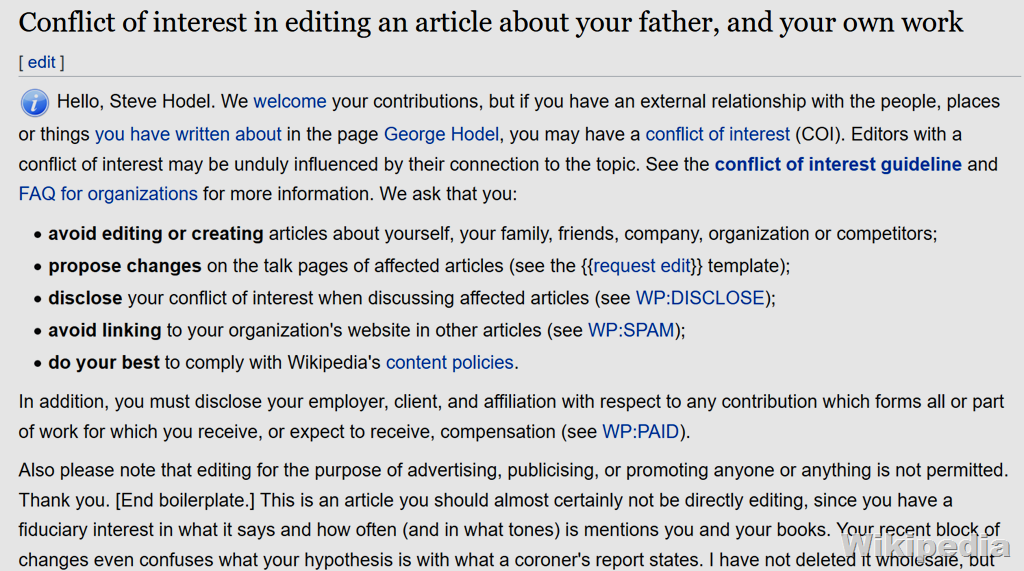Click the 'Hello, Steve Hodel' greeting text
This screenshot has width=1024, height=571.
pos(135,102)
